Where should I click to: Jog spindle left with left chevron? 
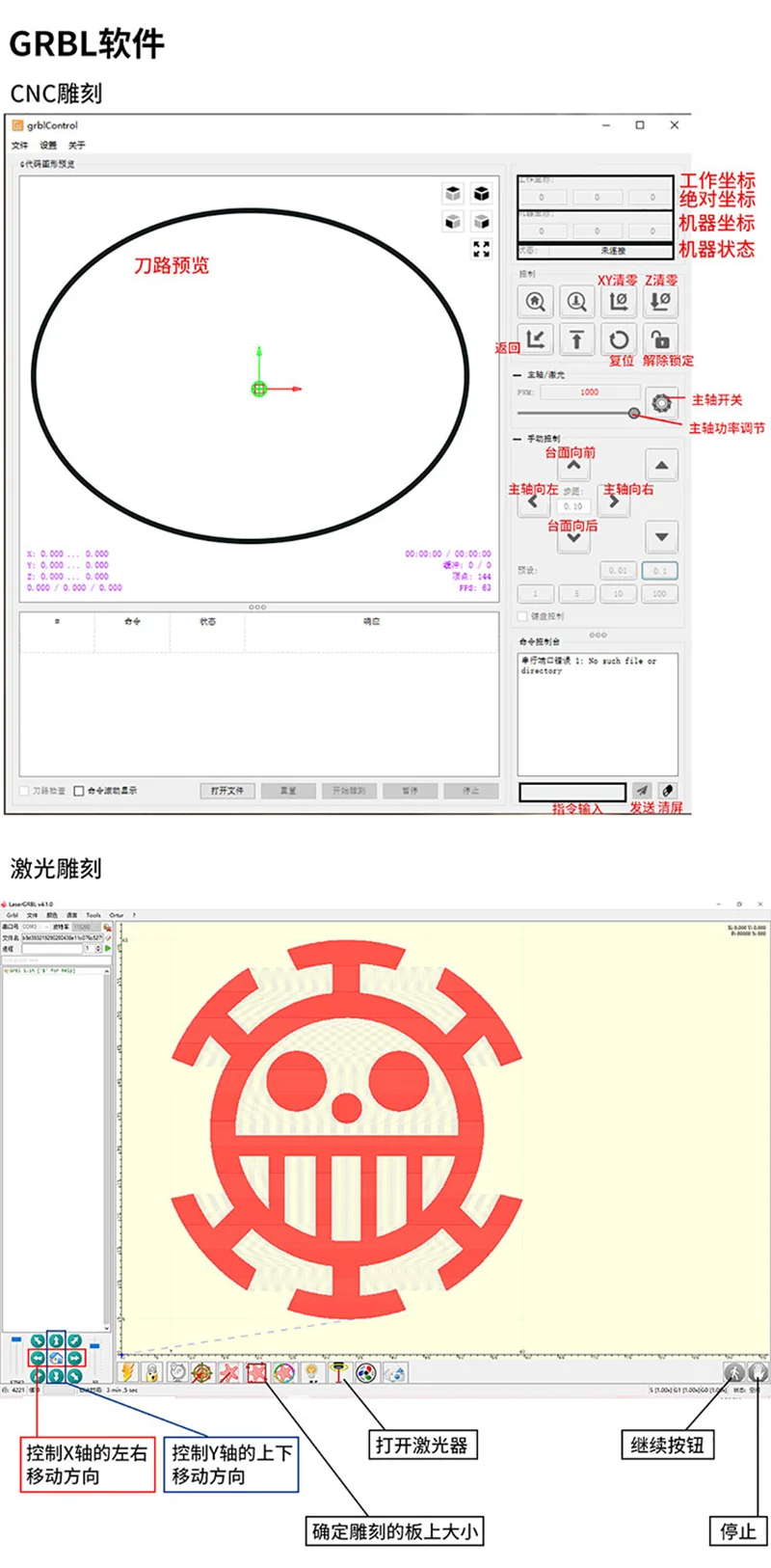(534, 501)
